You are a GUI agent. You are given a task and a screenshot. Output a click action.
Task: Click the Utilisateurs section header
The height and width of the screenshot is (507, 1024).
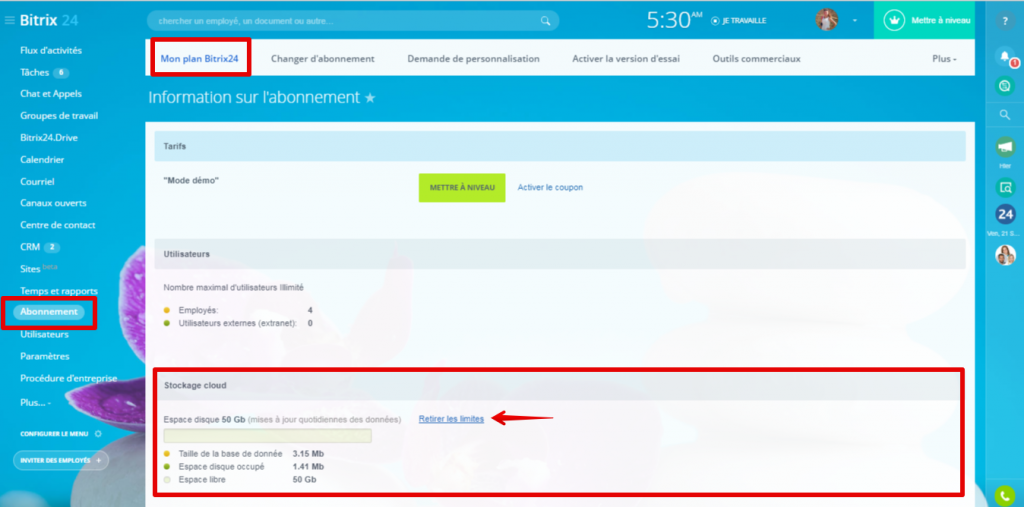click(x=560, y=254)
